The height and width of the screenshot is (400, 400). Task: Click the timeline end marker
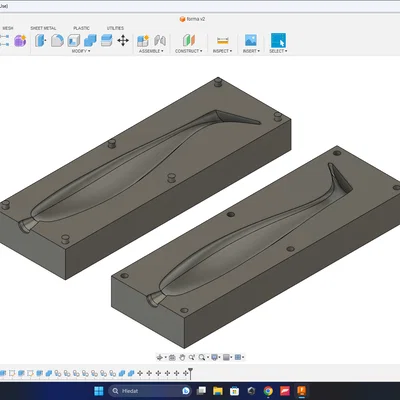click(190, 374)
